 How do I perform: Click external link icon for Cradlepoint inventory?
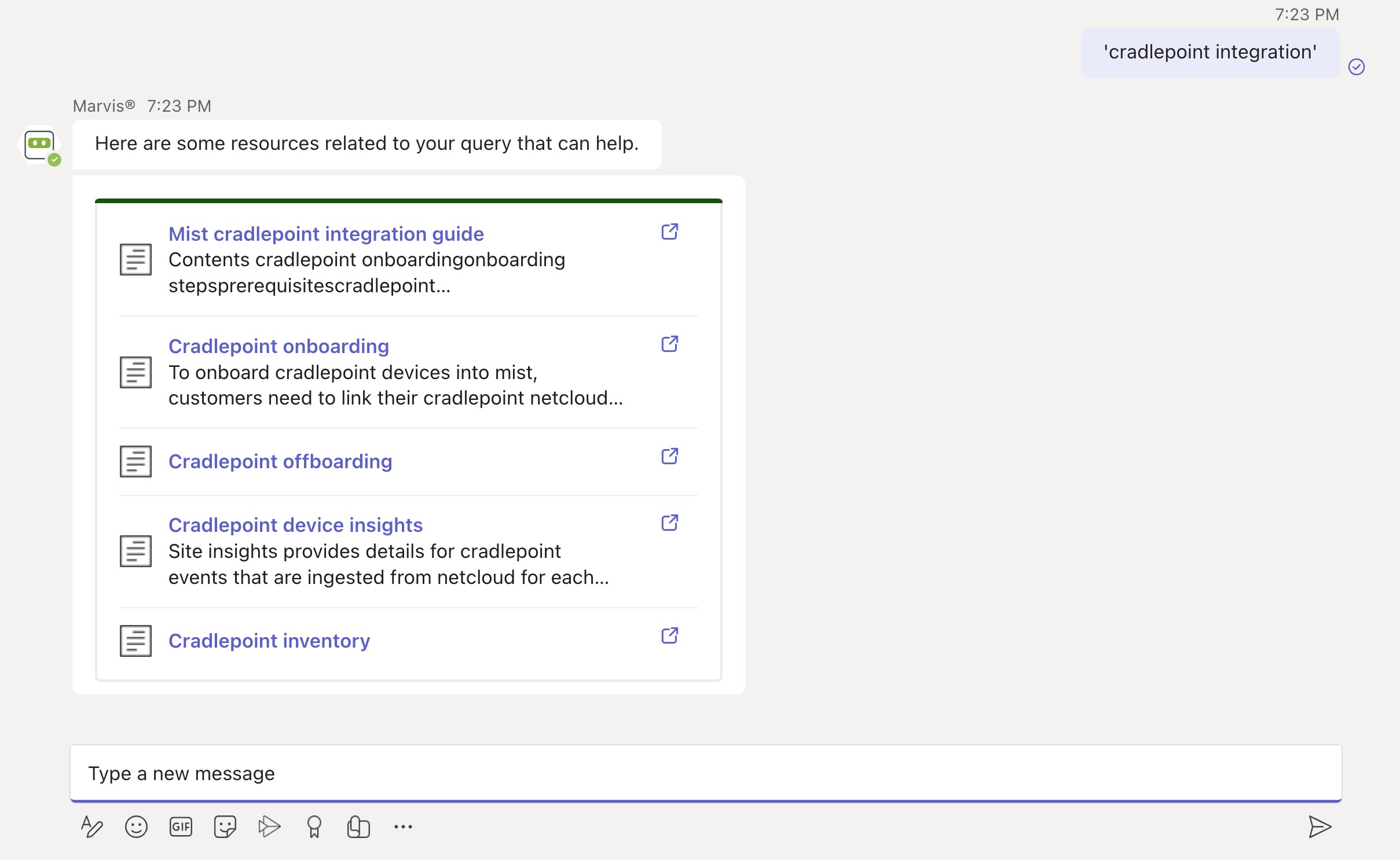[x=669, y=635]
